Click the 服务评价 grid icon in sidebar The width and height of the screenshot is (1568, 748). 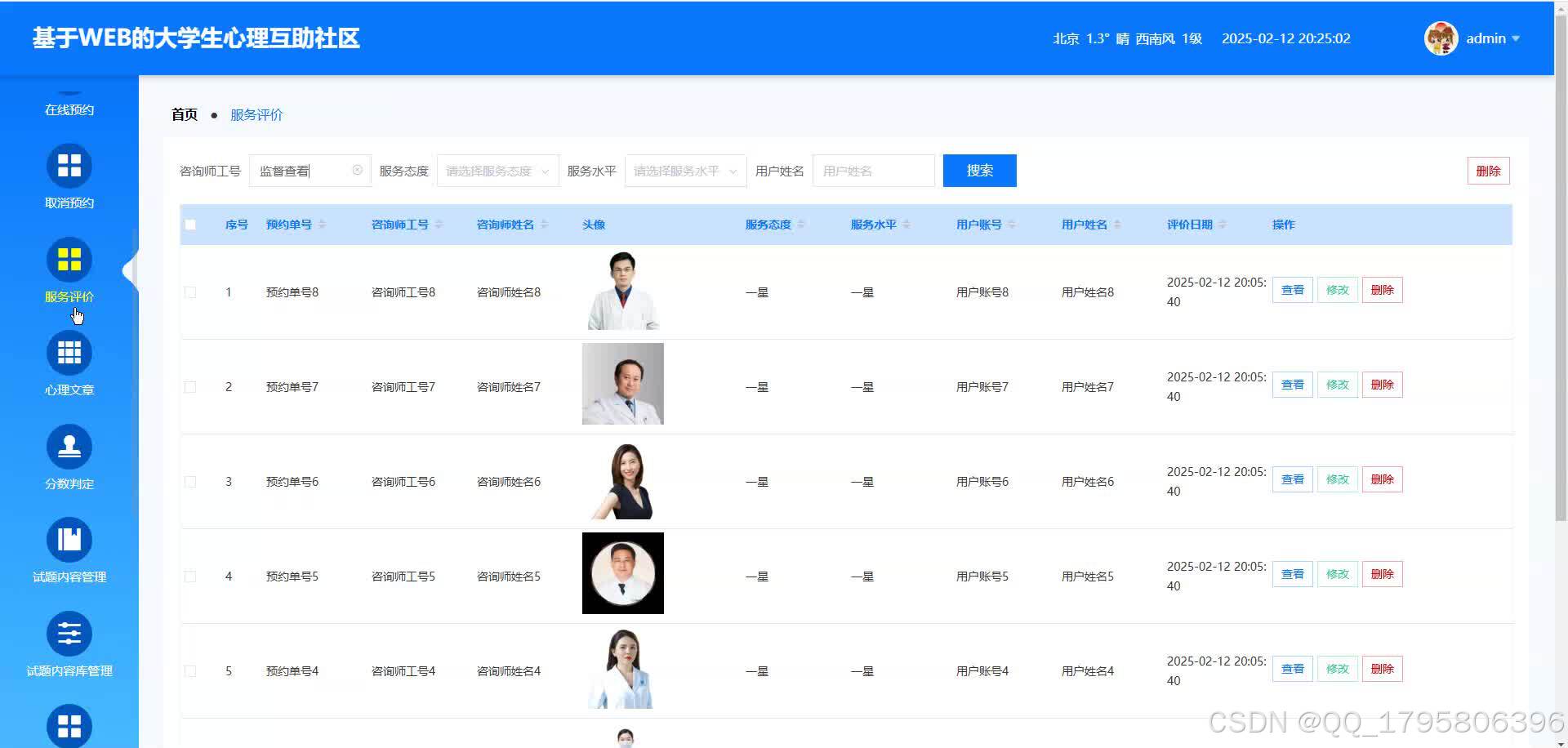point(69,260)
